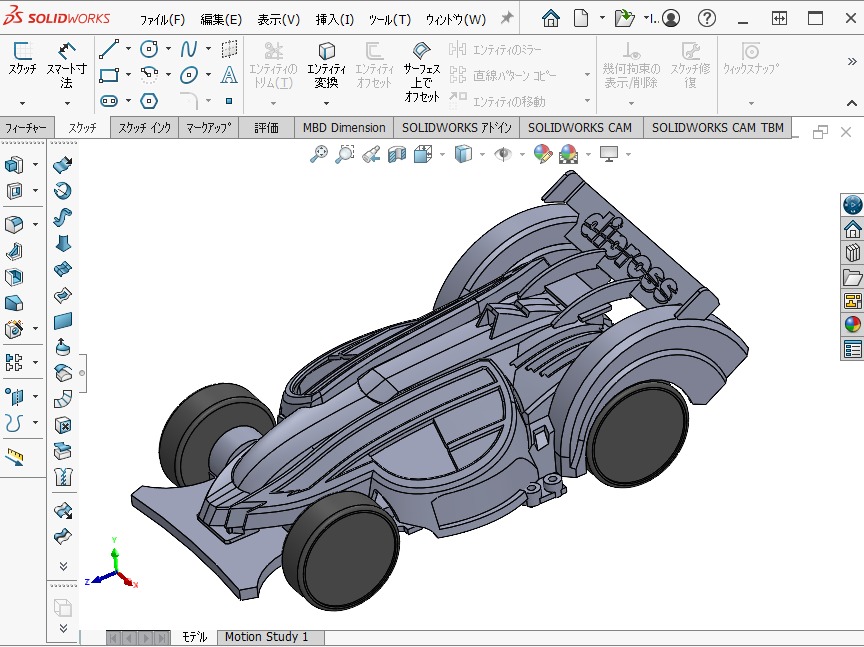
Task: Click the スマート寸法 button
Action: tap(66, 66)
